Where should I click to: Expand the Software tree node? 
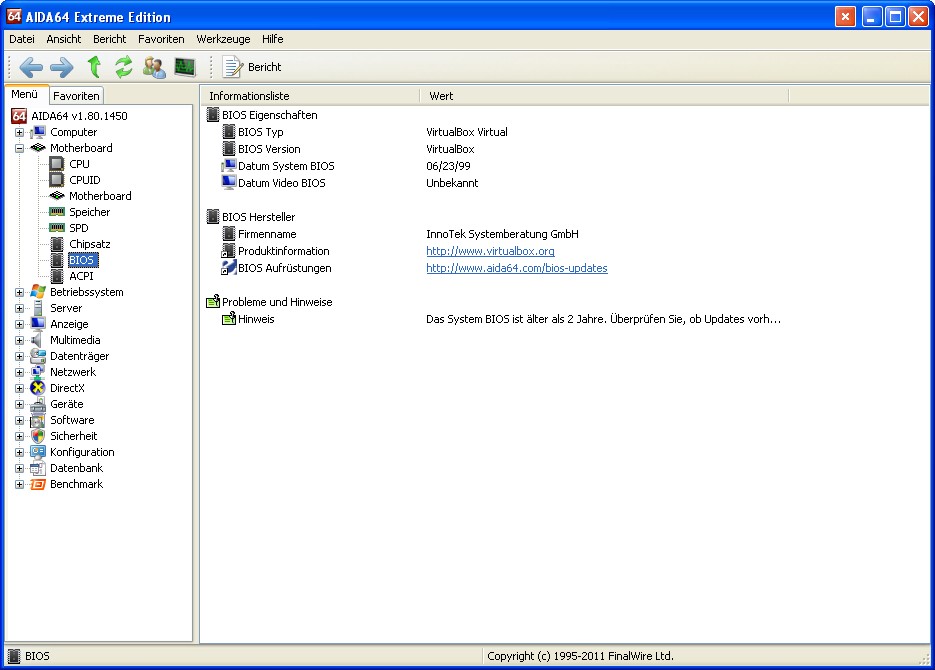[x=20, y=420]
